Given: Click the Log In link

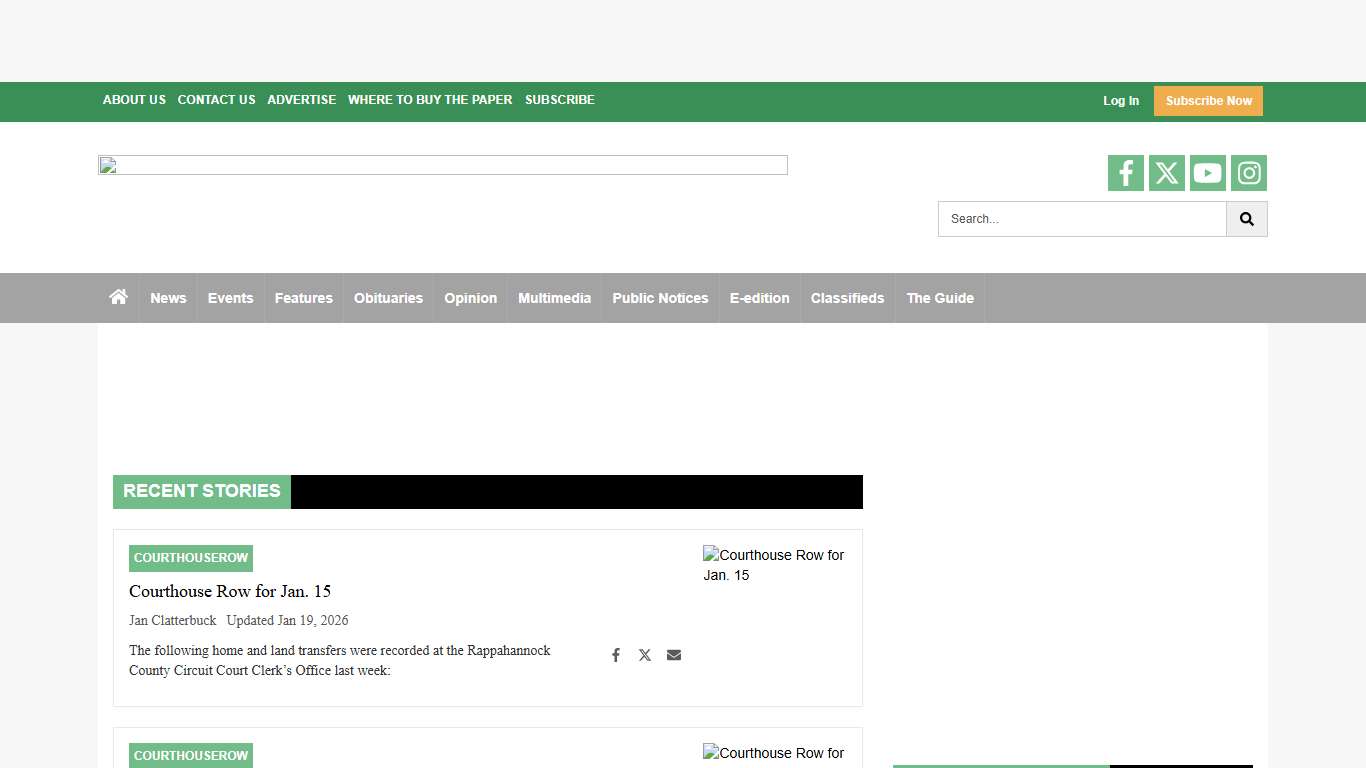Looking at the screenshot, I should pos(1120,101).
